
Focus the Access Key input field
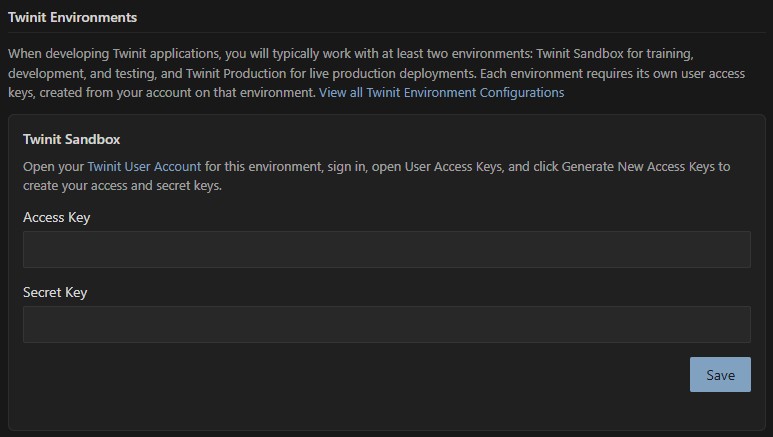[386, 250]
